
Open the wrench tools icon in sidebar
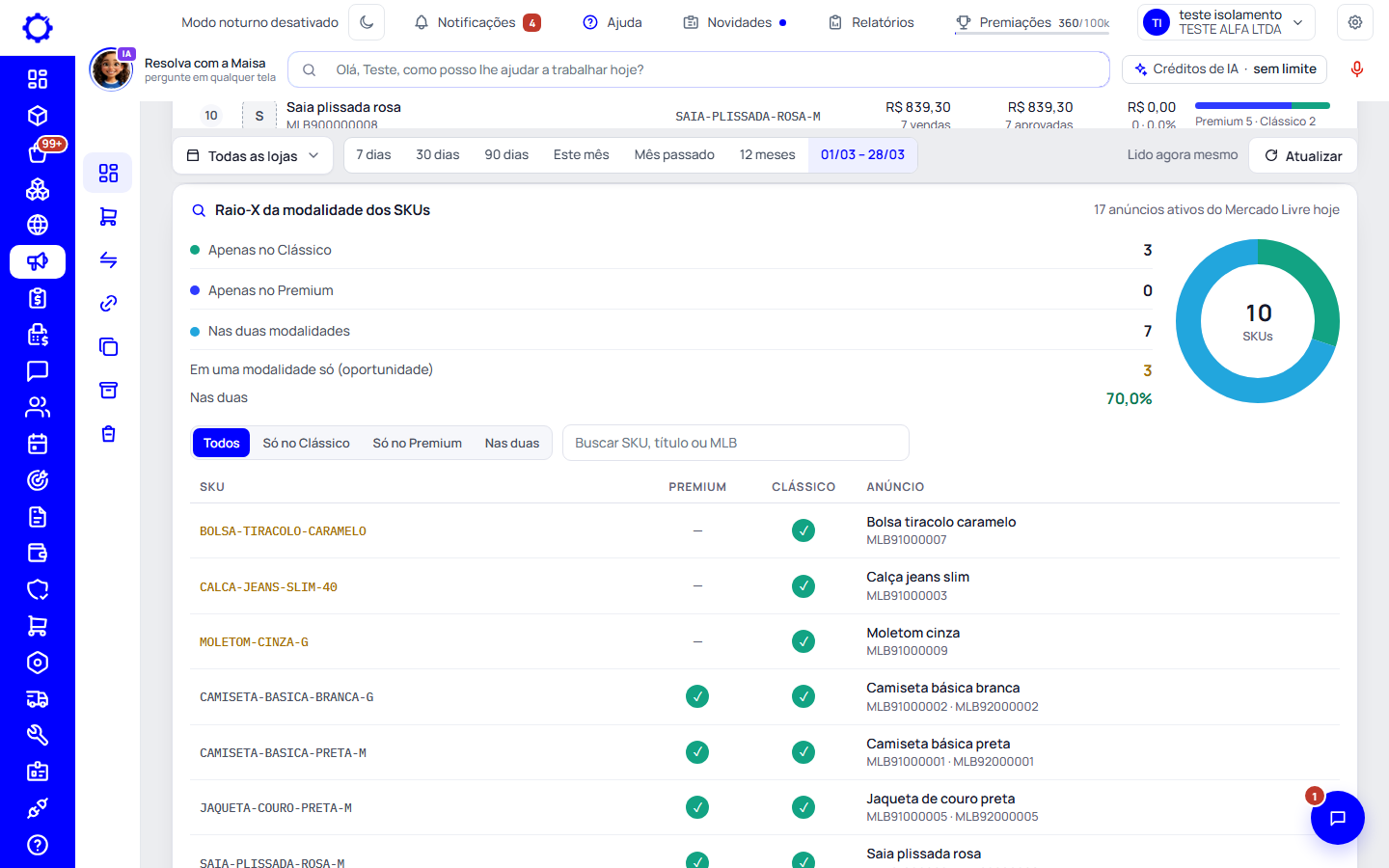pyautogui.click(x=38, y=736)
